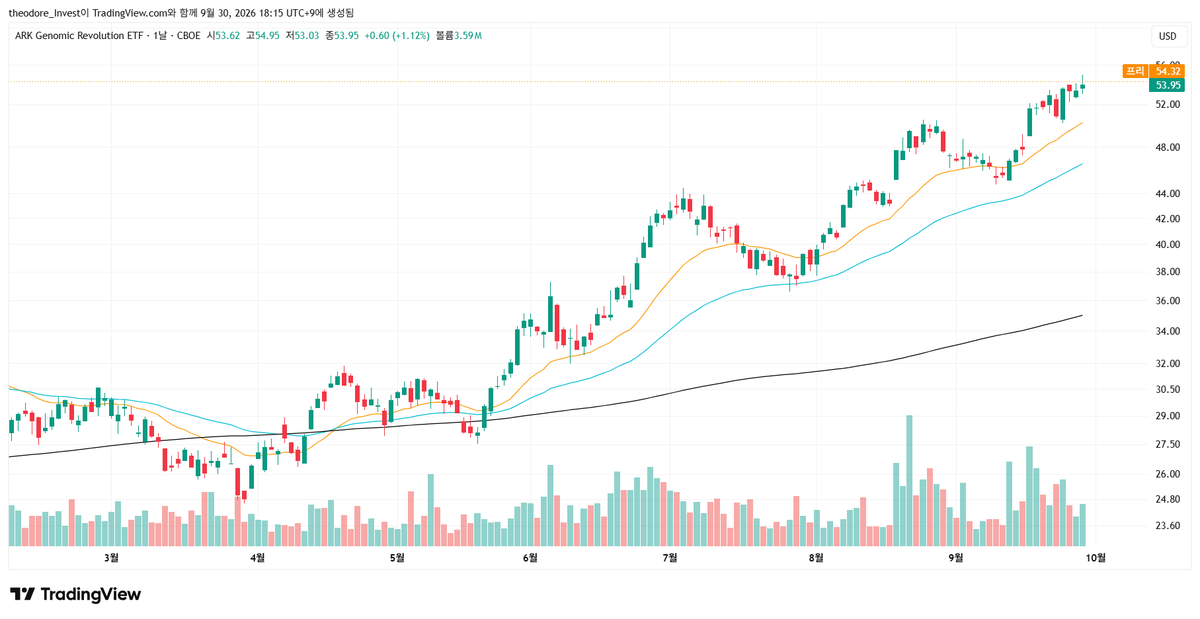Click the 8월 label on the time axis
1200x619 pixels.
(x=816, y=557)
